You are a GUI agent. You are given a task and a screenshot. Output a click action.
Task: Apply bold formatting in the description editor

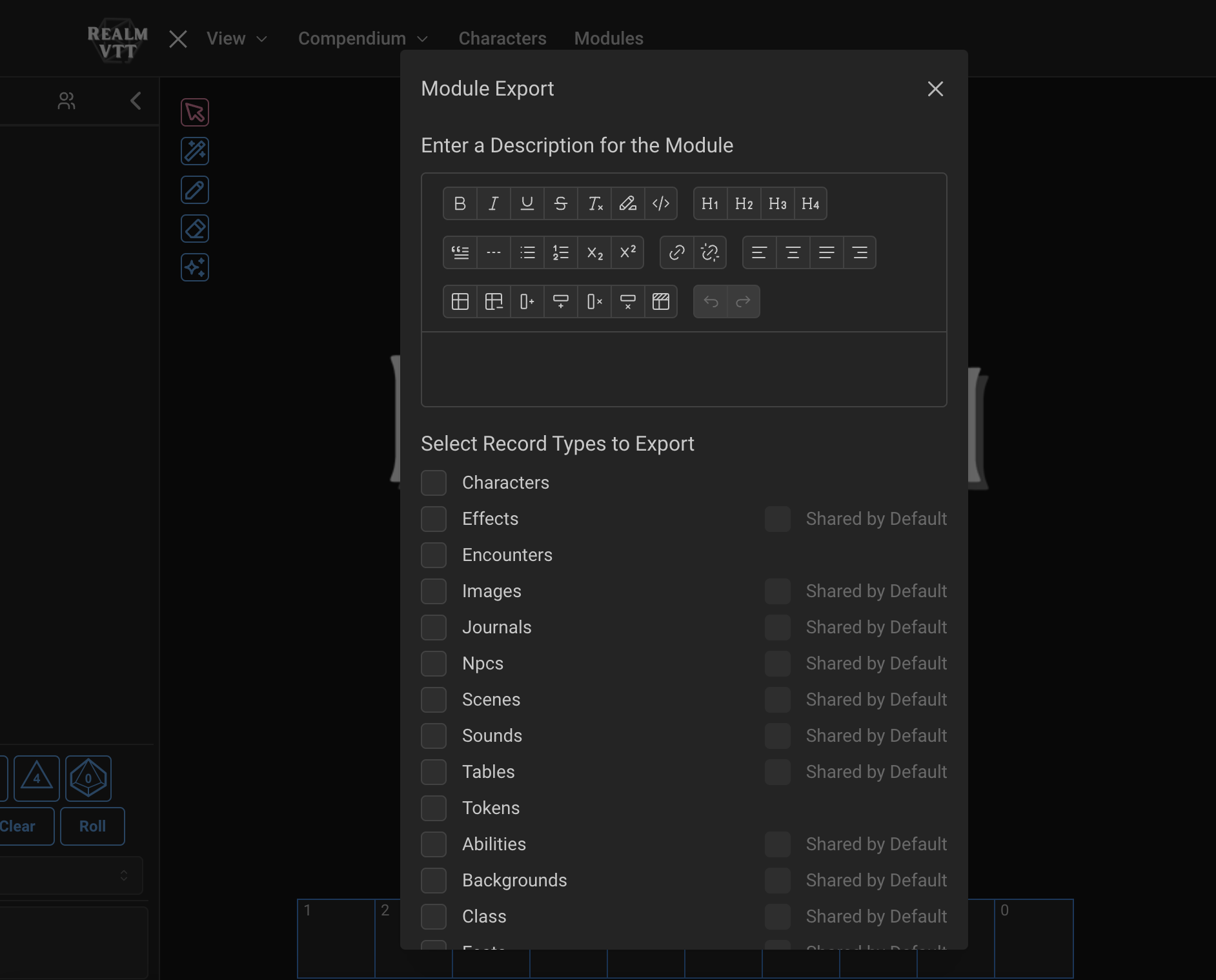(460, 203)
